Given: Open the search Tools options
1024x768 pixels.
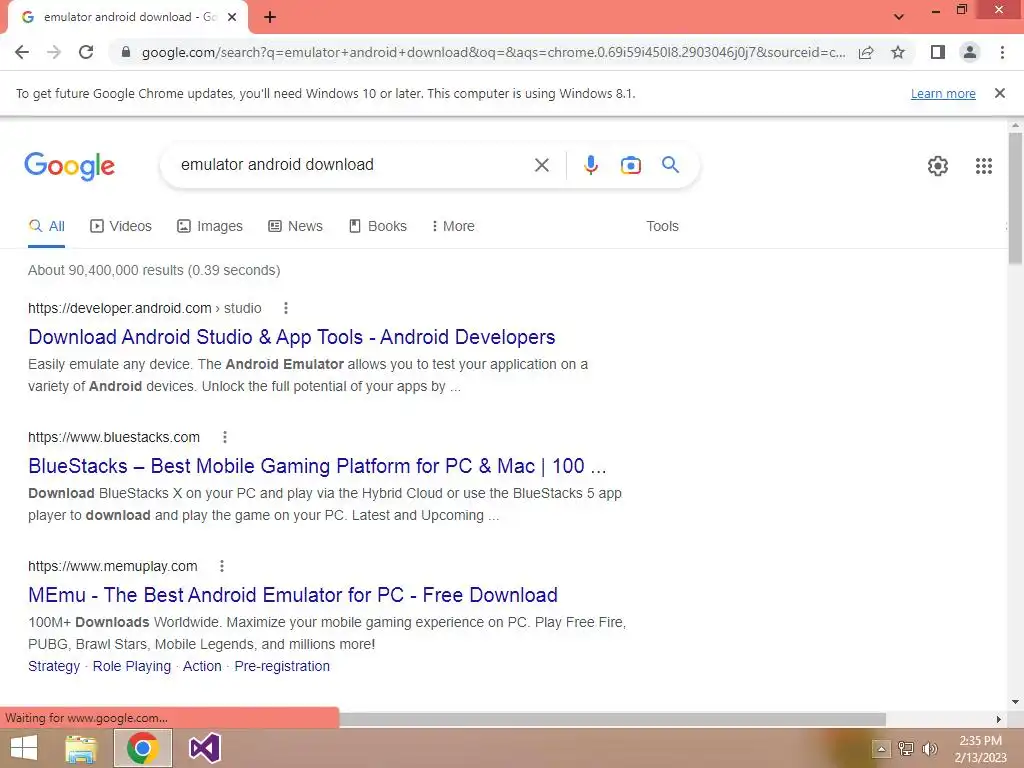Looking at the screenshot, I should (x=662, y=227).
